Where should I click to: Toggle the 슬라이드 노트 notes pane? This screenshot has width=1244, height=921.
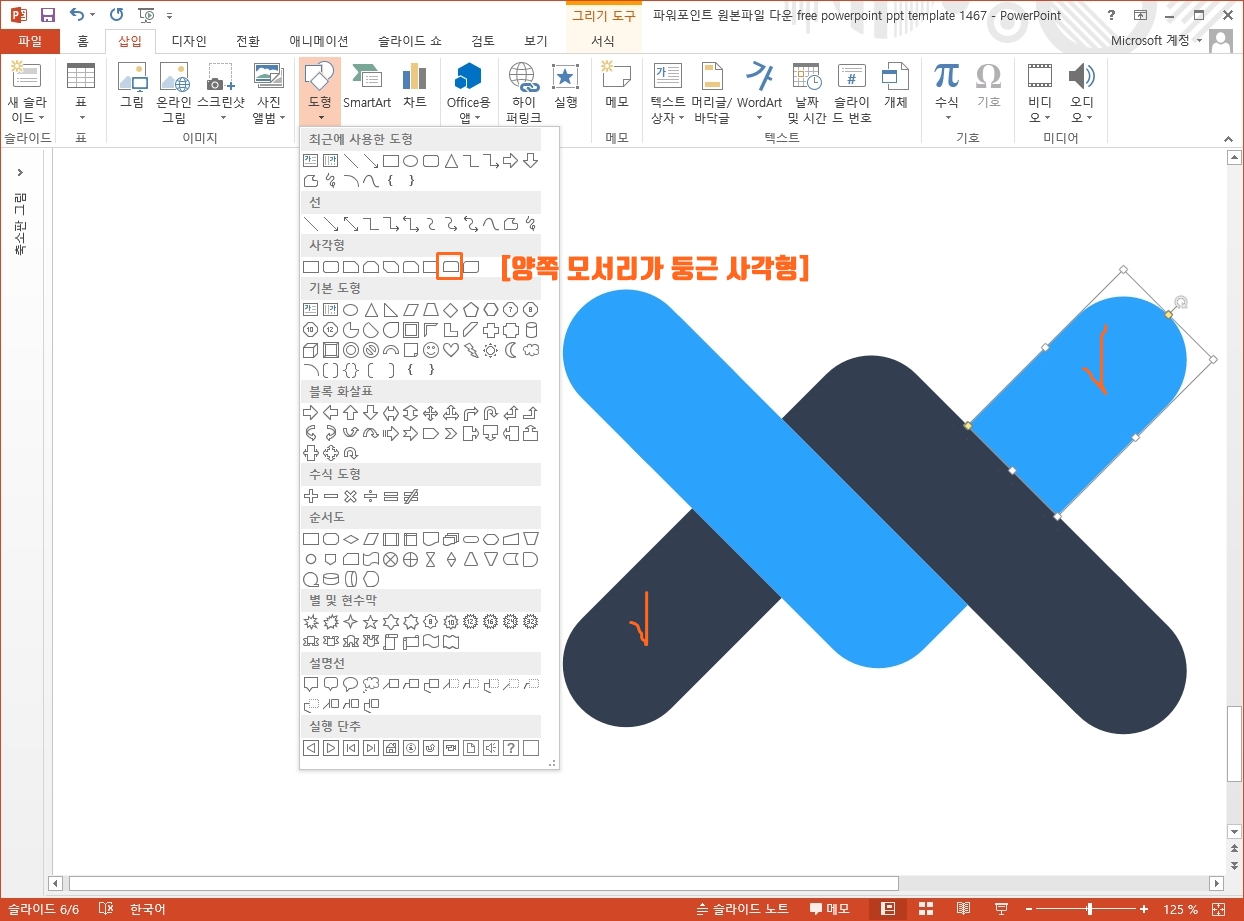[743, 909]
